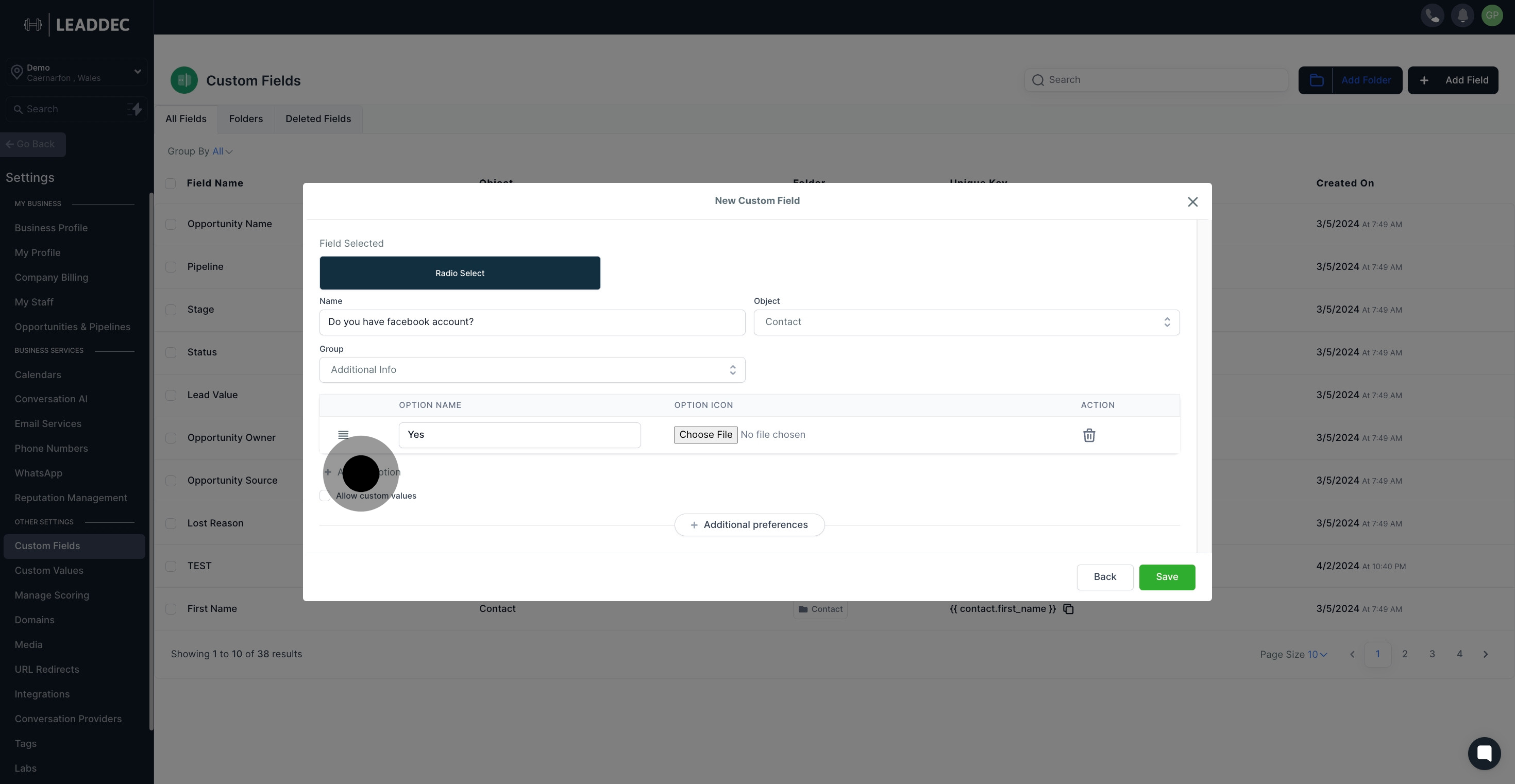Click the Created On column header
This screenshot has height=784, width=1515.
point(1345,183)
